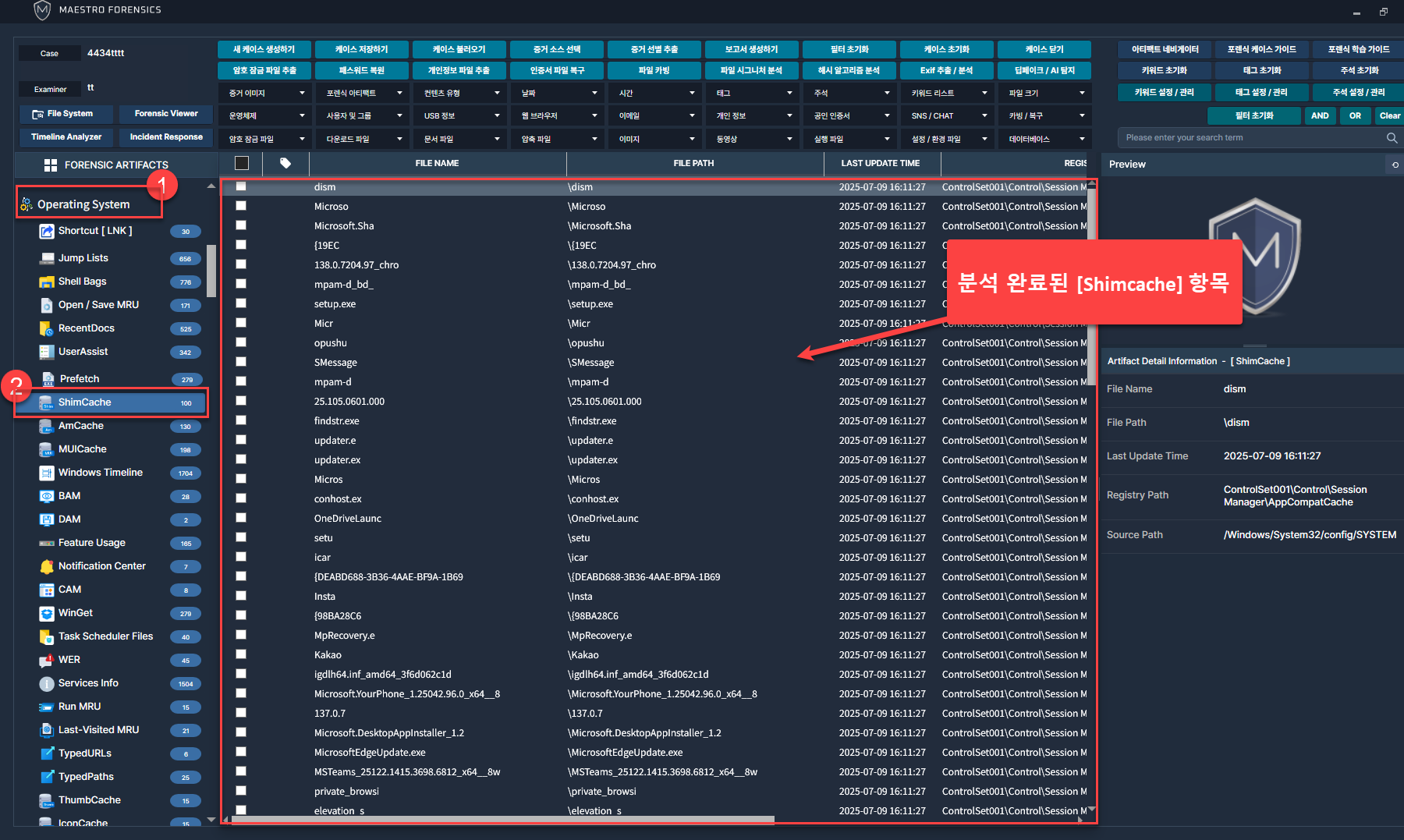Select the Prefetch artifact icon
Viewport: 1404px width, 840px height.
point(48,379)
